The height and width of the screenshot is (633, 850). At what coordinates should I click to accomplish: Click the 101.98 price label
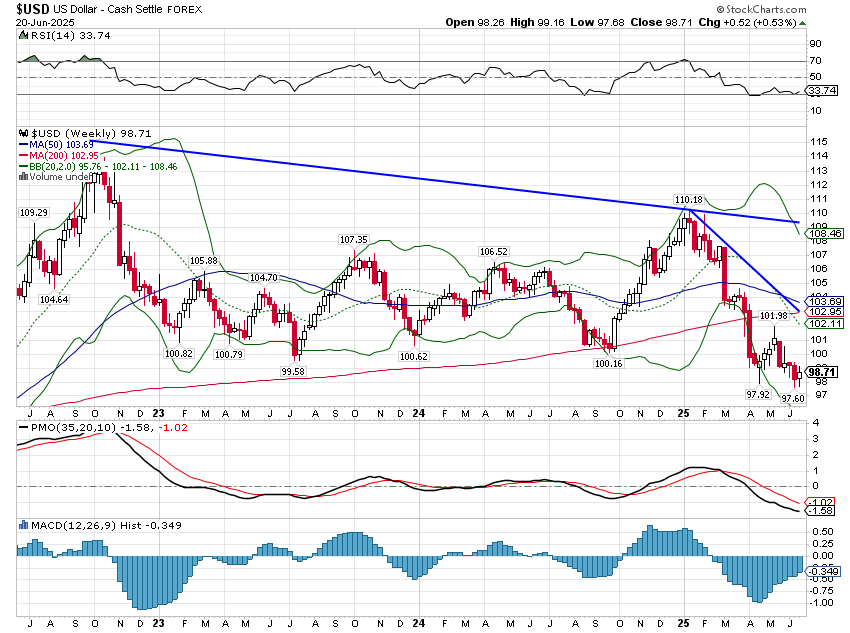click(x=774, y=316)
